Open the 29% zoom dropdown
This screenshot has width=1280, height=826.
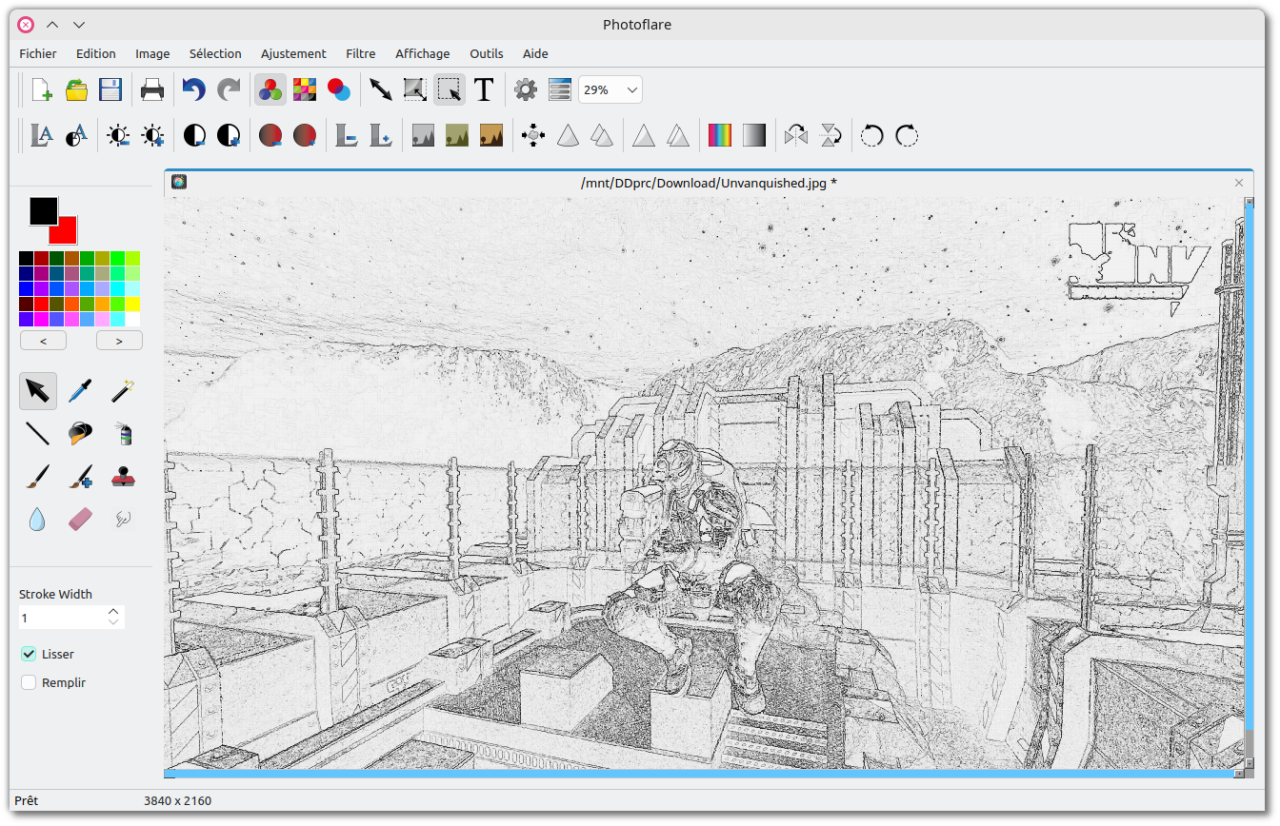click(x=610, y=90)
